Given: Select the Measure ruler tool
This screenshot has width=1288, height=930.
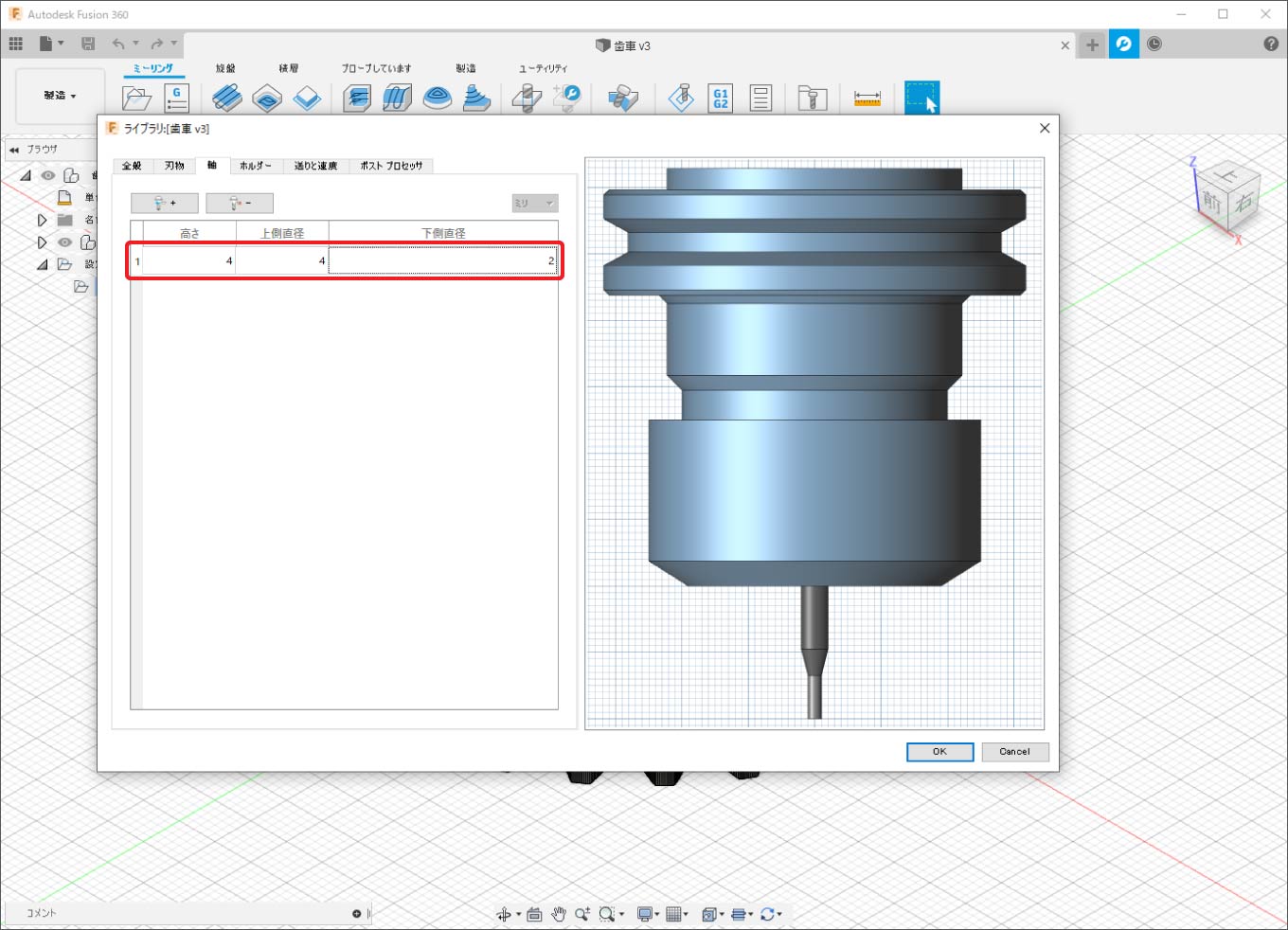Looking at the screenshot, I should [867, 98].
